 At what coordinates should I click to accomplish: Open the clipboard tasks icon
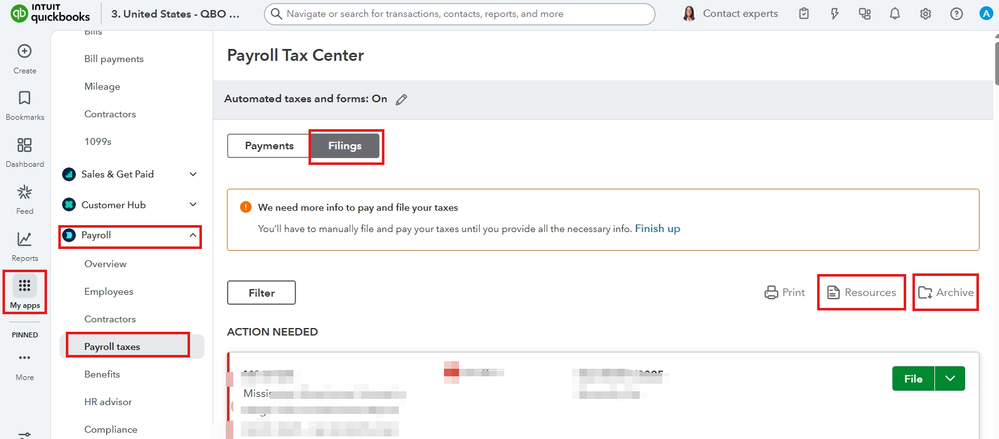click(x=804, y=13)
